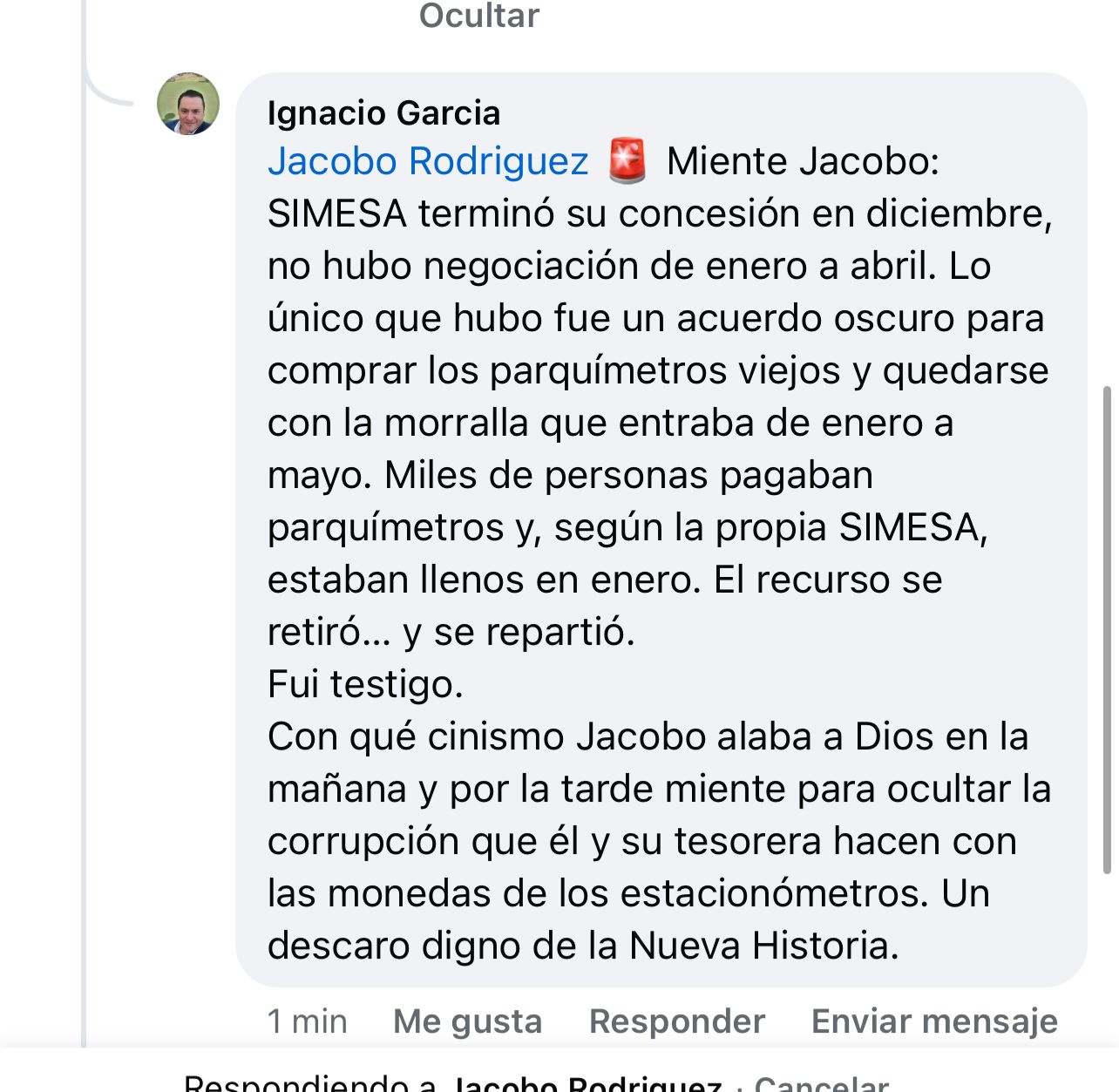Click the phrase Miente Jacobo

point(802,161)
